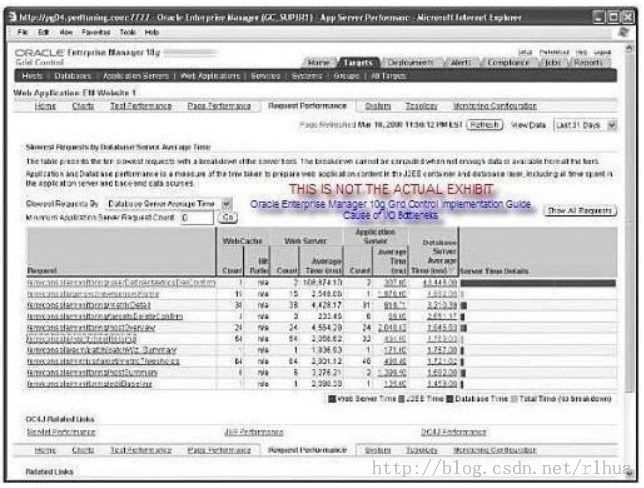
Task: Click the Database Time legend square
Action: click(x=450, y=398)
